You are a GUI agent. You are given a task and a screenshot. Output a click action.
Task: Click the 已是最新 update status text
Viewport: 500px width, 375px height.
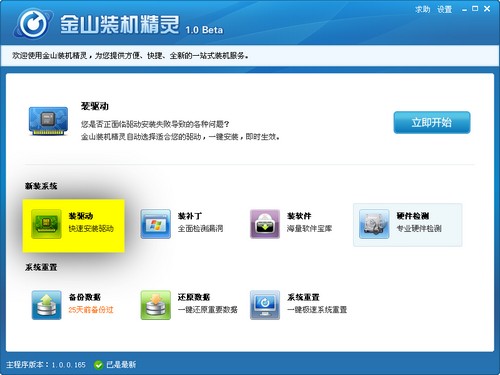click(x=121, y=365)
